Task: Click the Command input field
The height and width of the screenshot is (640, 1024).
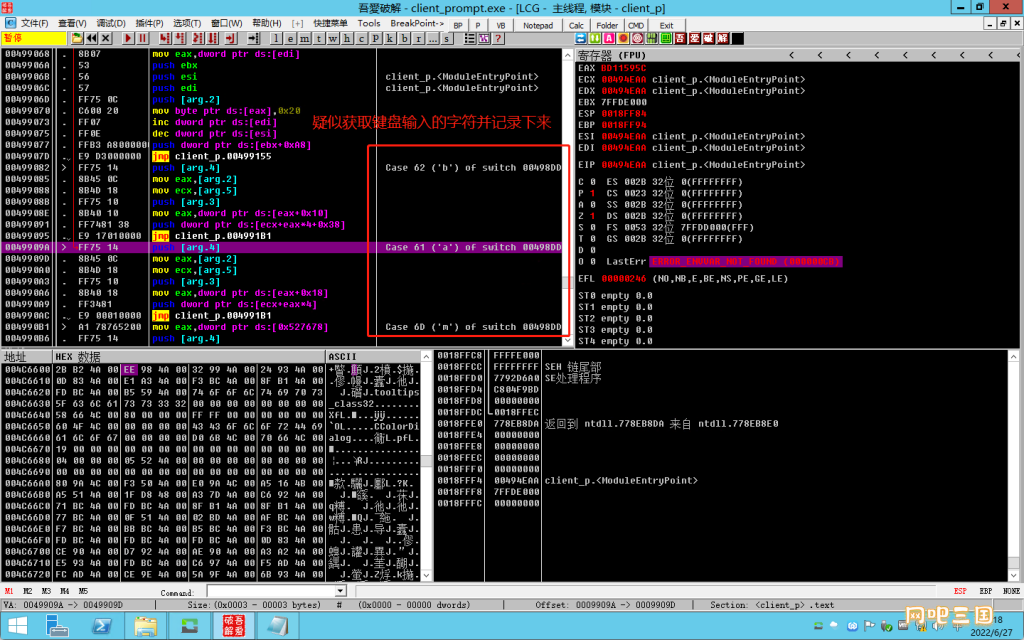Action: (271, 591)
